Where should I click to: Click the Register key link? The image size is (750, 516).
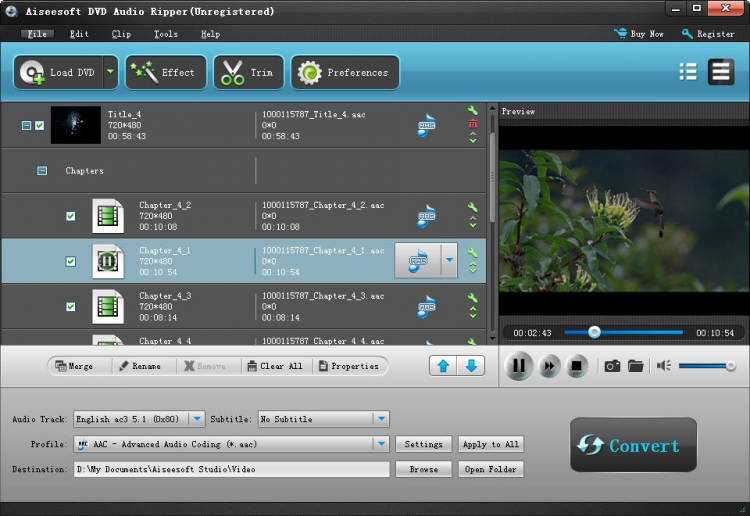click(708, 33)
